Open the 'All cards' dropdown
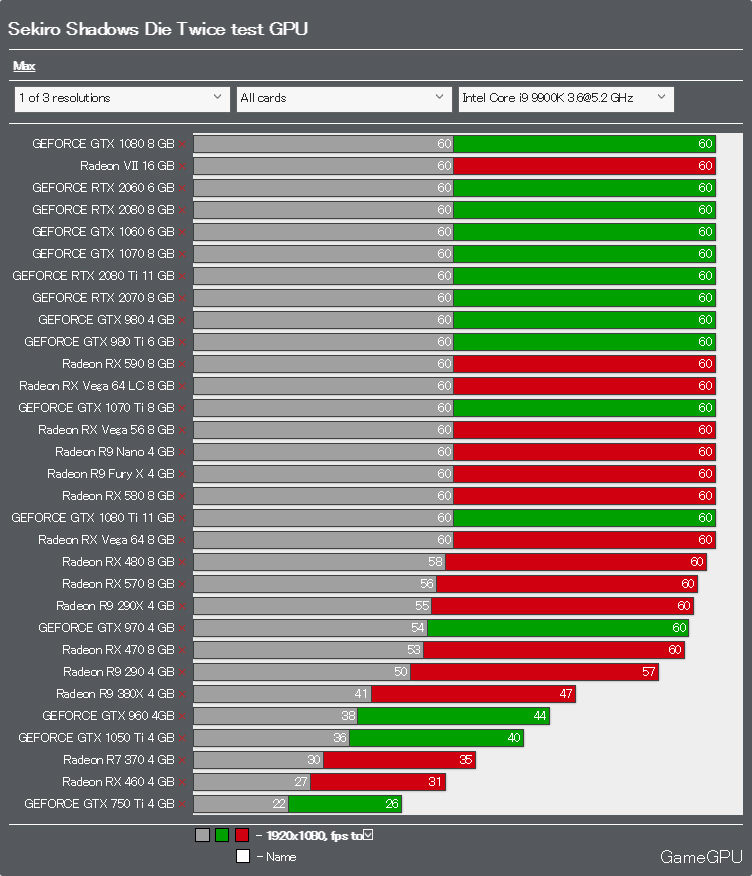752x876 pixels. coord(344,99)
